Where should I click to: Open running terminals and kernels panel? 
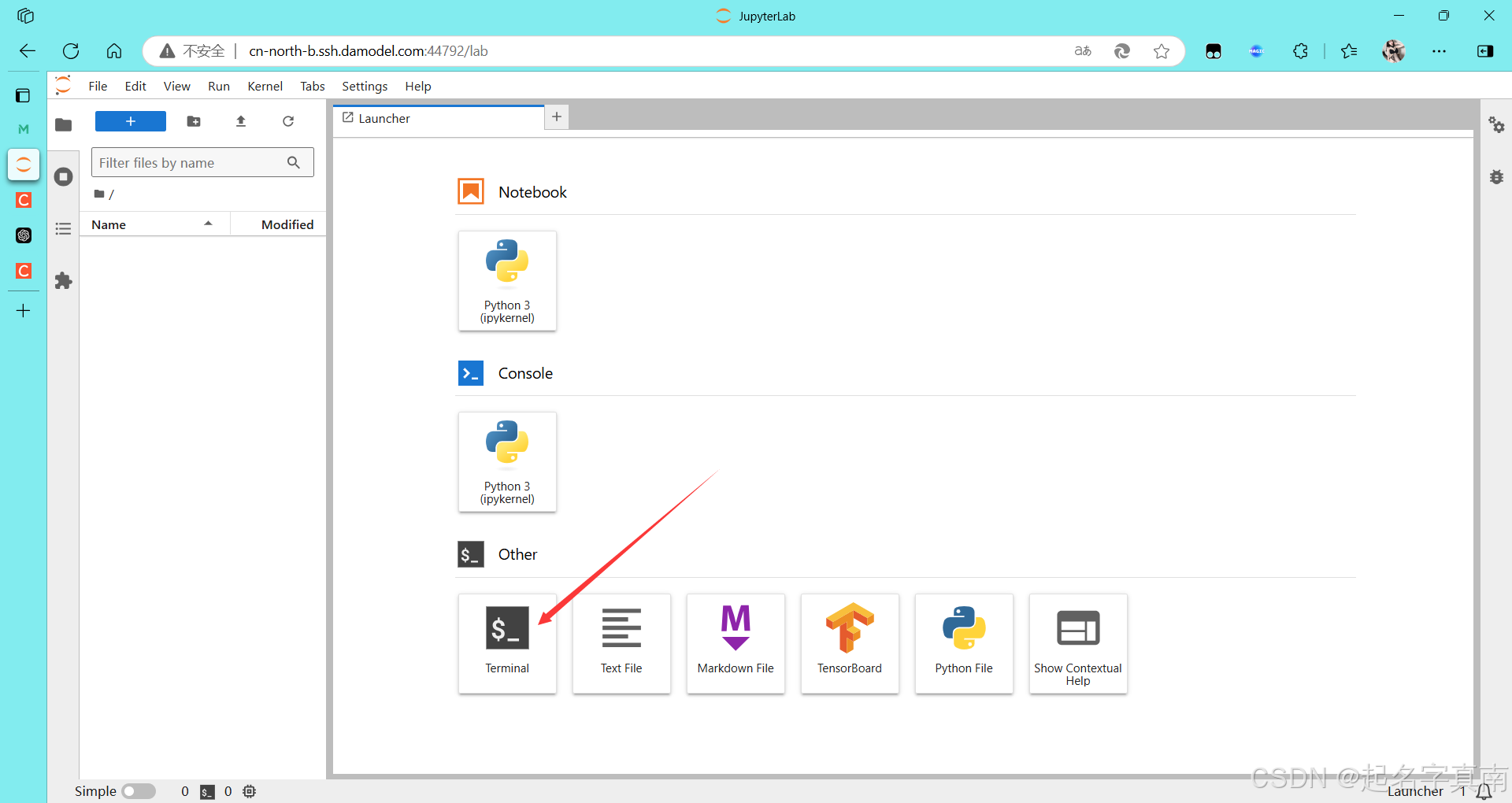click(x=64, y=177)
